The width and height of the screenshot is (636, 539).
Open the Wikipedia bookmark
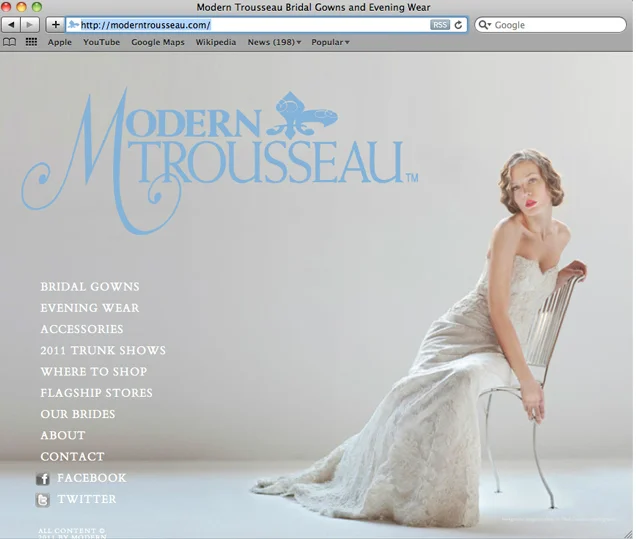pyautogui.click(x=216, y=42)
